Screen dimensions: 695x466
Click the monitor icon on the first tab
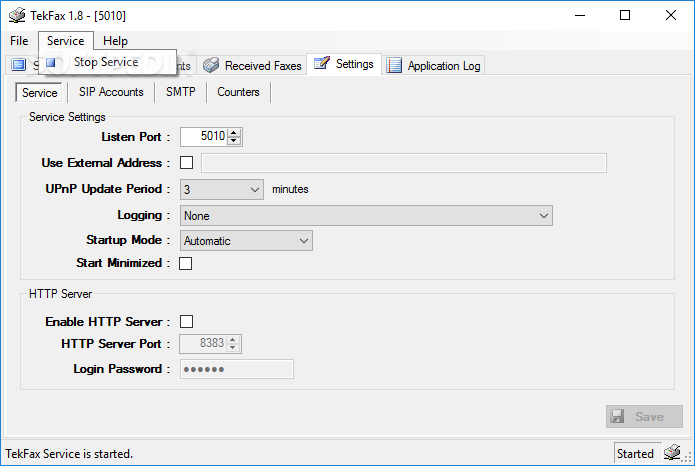pyautogui.click(x=19, y=65)
